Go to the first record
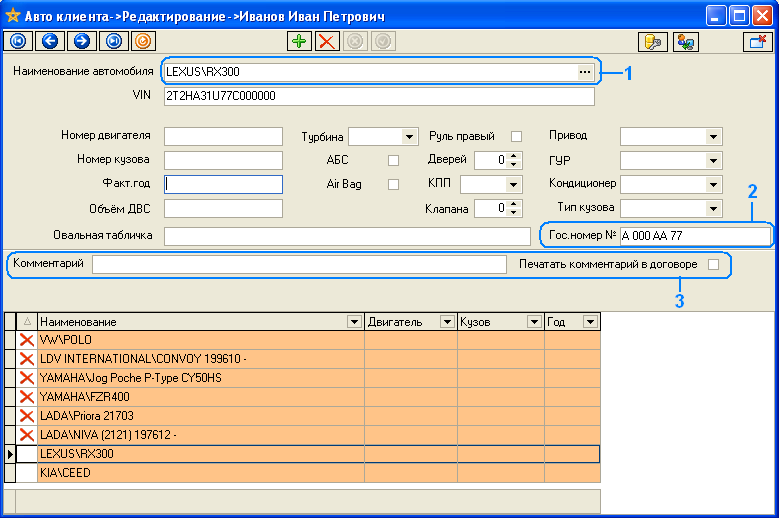This screenshot has width=782, height=518. [18, 41]
